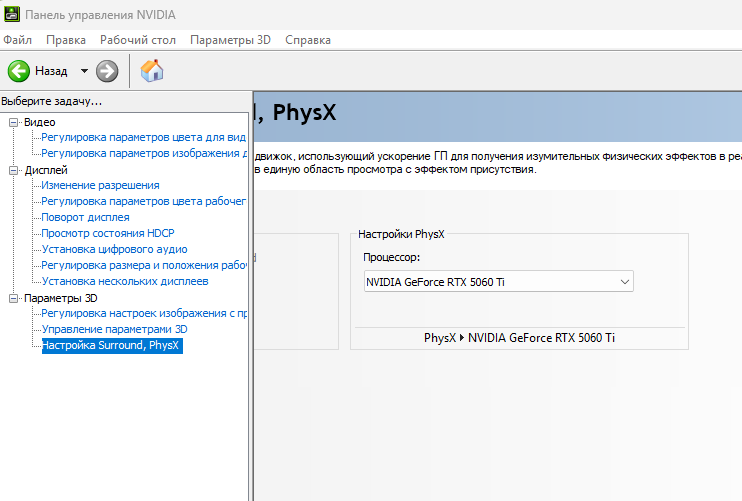The height and width of the screenshot is (501, 742).
Task: Click the Выберите задачу header text
Action: (x=51, y=101)
